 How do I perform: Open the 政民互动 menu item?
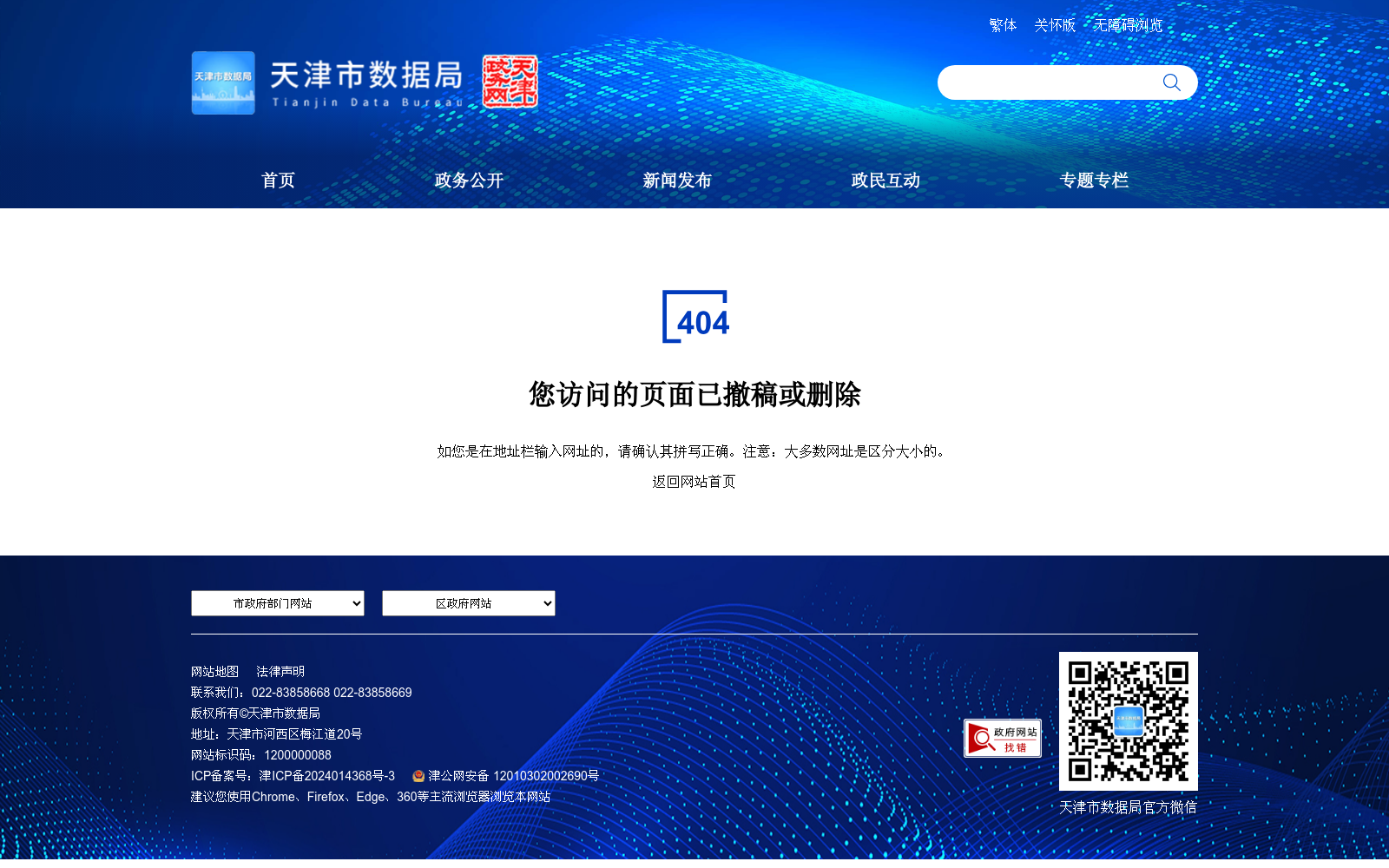point(885,181)
